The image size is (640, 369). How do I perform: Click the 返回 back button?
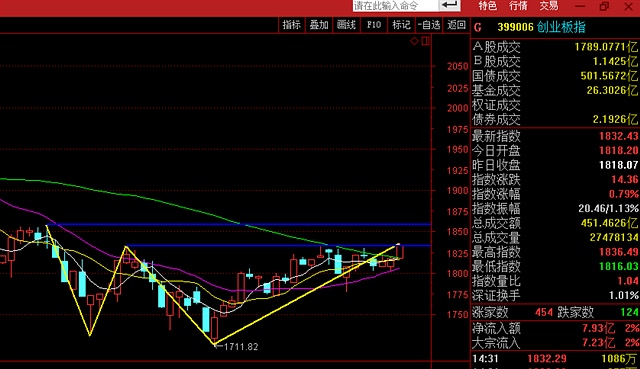(x=456, y=25)
